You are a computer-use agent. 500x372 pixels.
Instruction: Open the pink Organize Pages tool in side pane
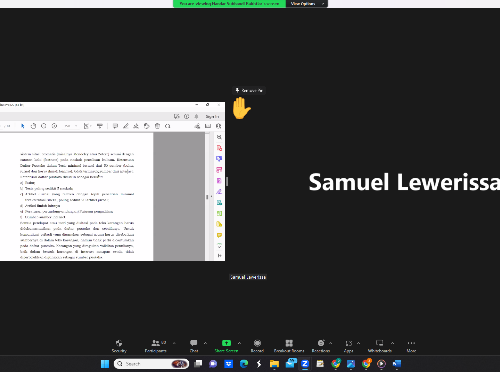tap(219, 170)
